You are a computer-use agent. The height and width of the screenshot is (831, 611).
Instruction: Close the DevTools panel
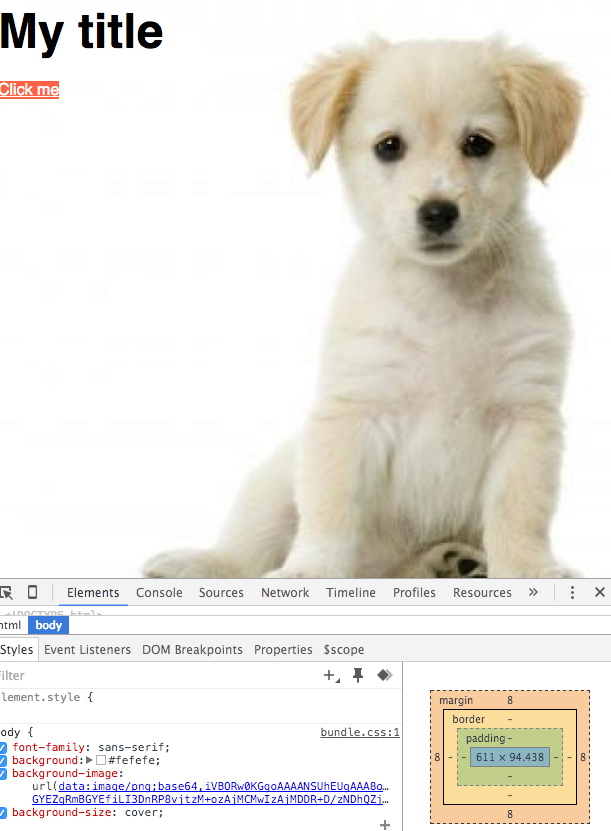point(599,592)
